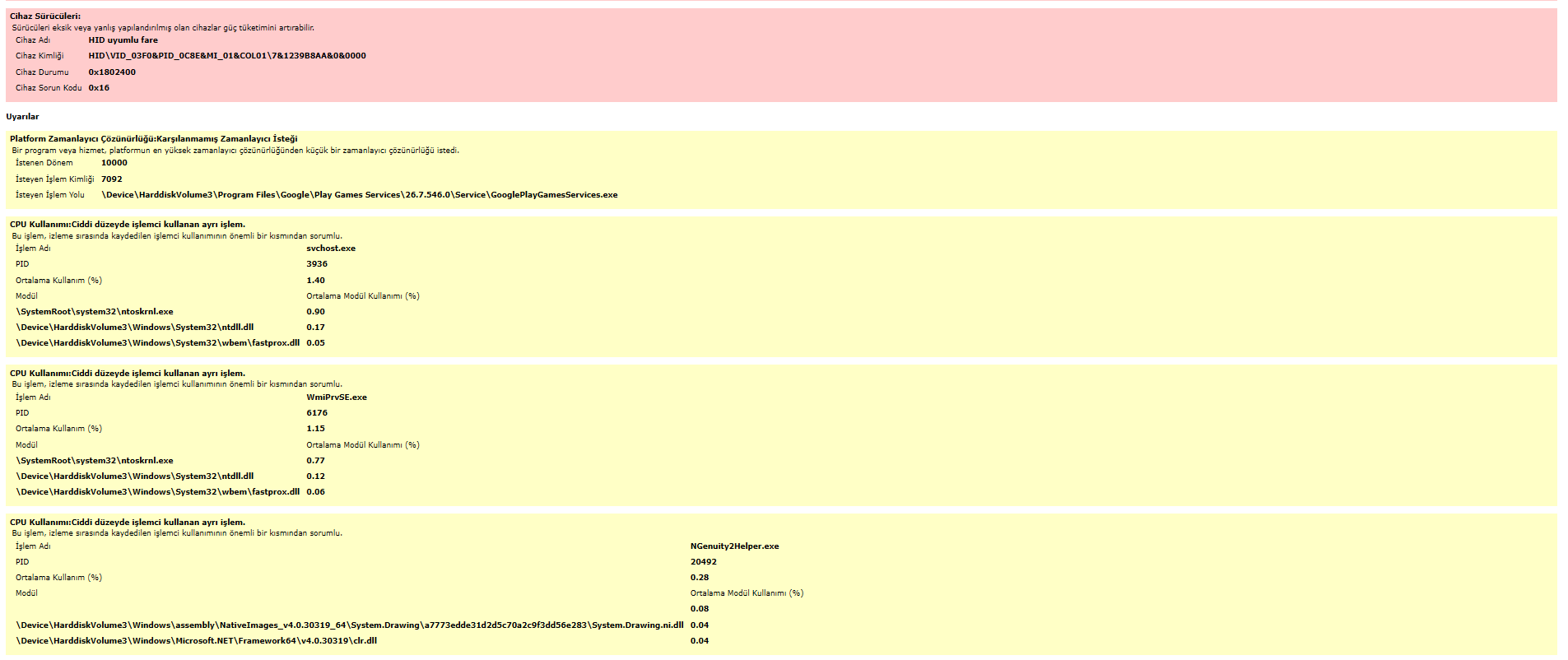Click fastprox.dll usage value 0.05
Image resolution: width=1568 pixels, height=660 pixels.
tap(315, 343)
